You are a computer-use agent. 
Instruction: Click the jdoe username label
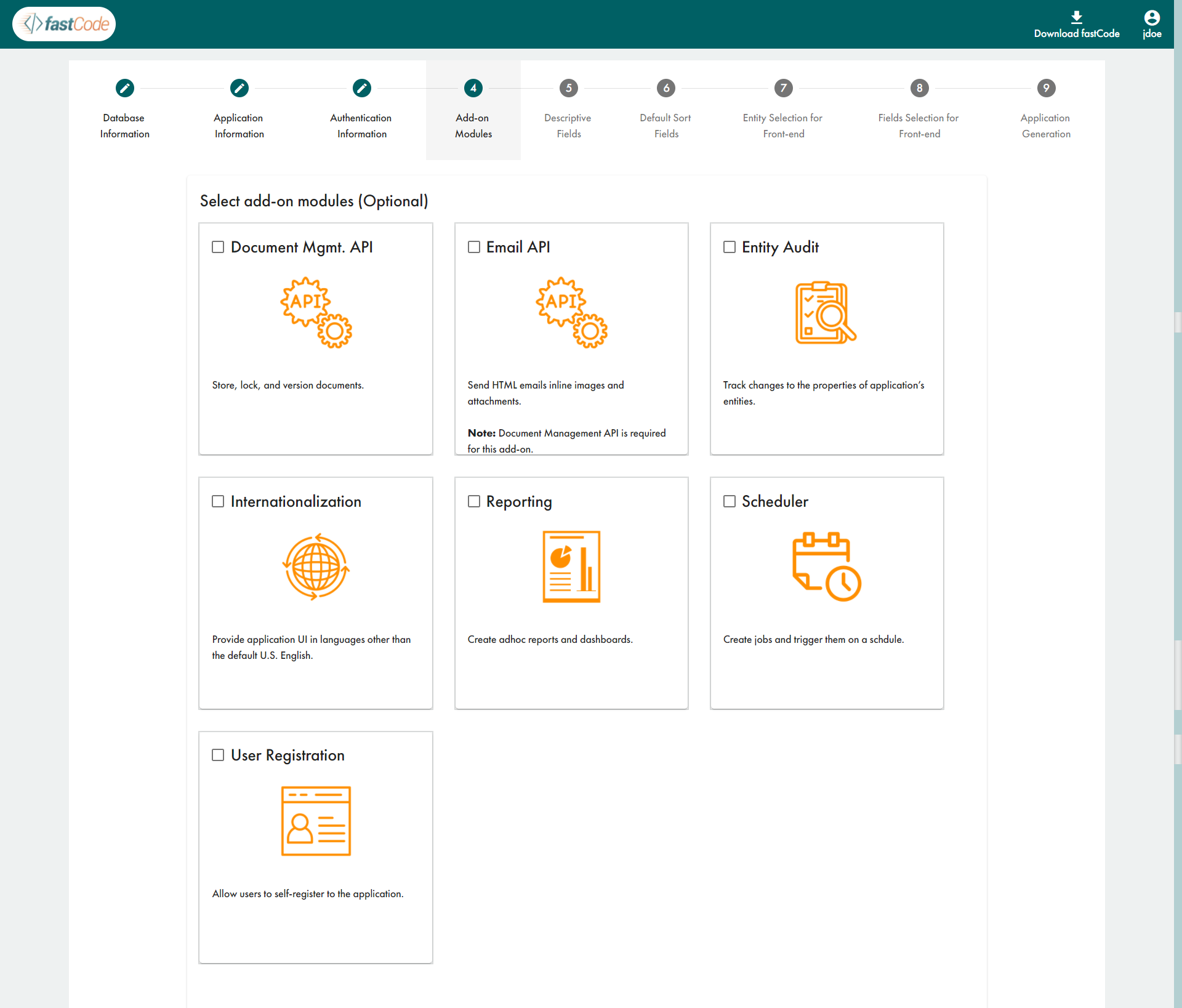click(x=1152, y=34)
